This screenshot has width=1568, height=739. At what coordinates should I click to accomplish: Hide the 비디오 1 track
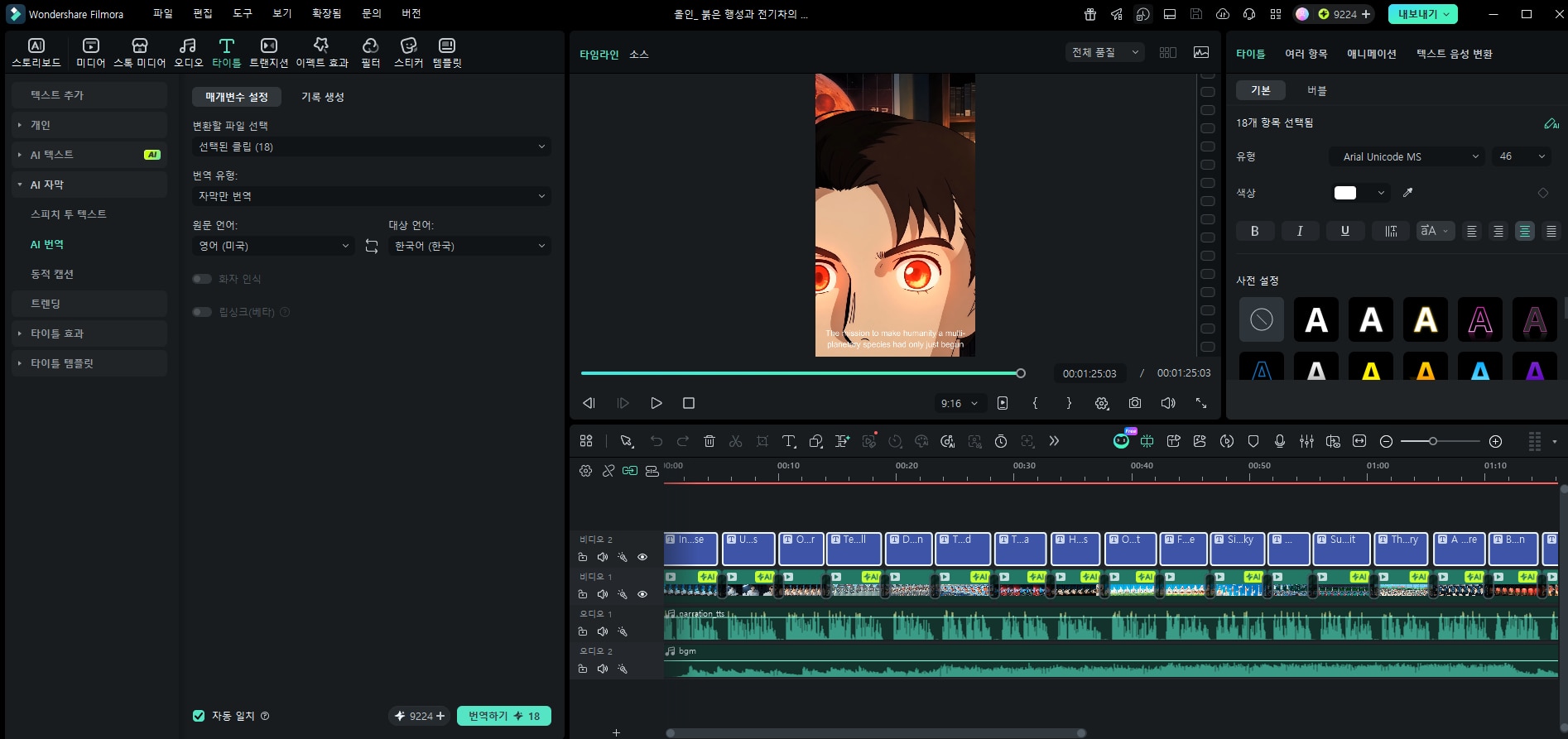pyautogui.click(x=642, y=594)
